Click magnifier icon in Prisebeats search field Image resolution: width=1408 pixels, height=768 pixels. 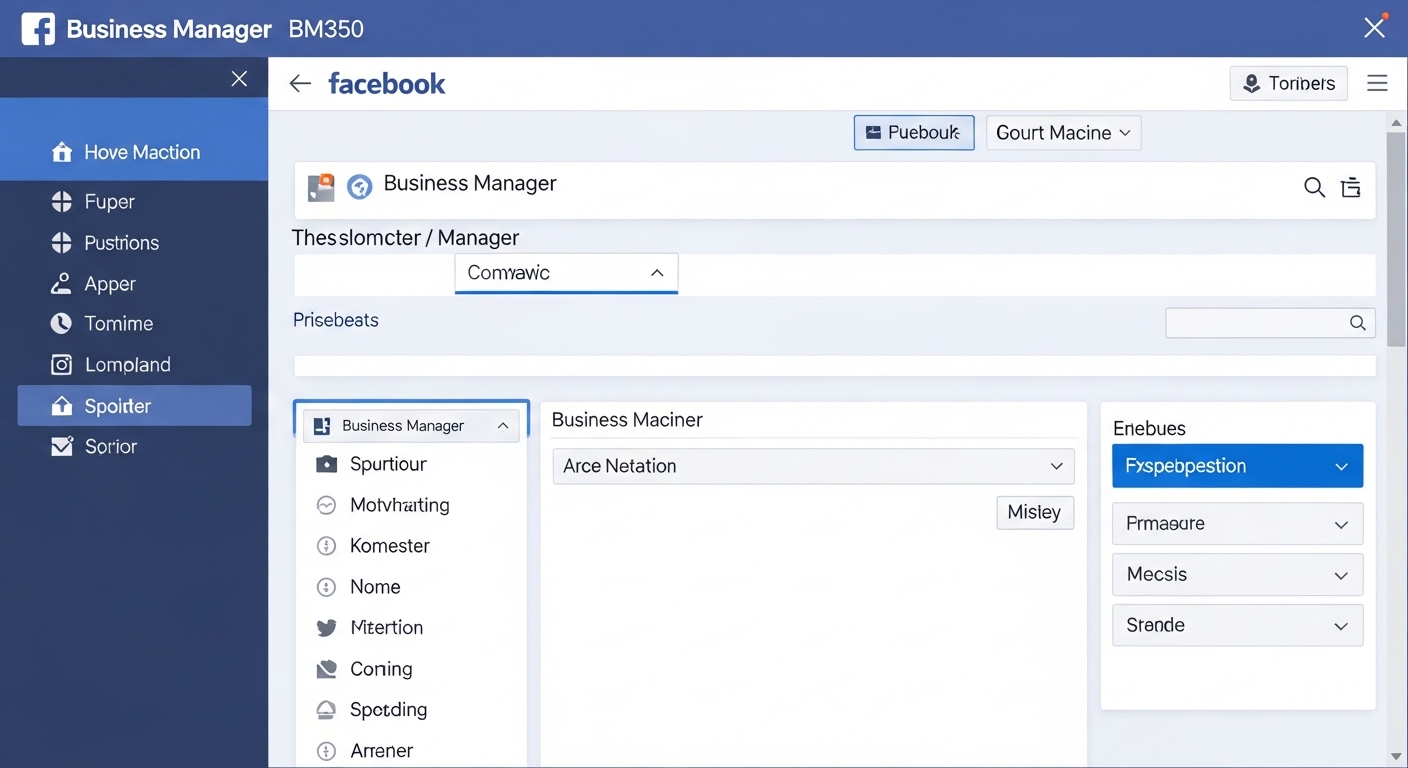click(x=1357, y=322)
